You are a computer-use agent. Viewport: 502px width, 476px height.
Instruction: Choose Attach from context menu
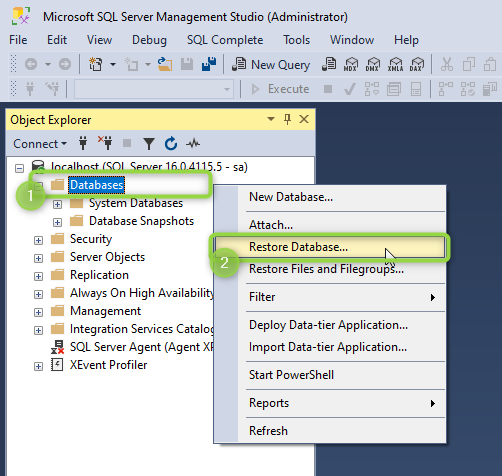pos(330,225)
